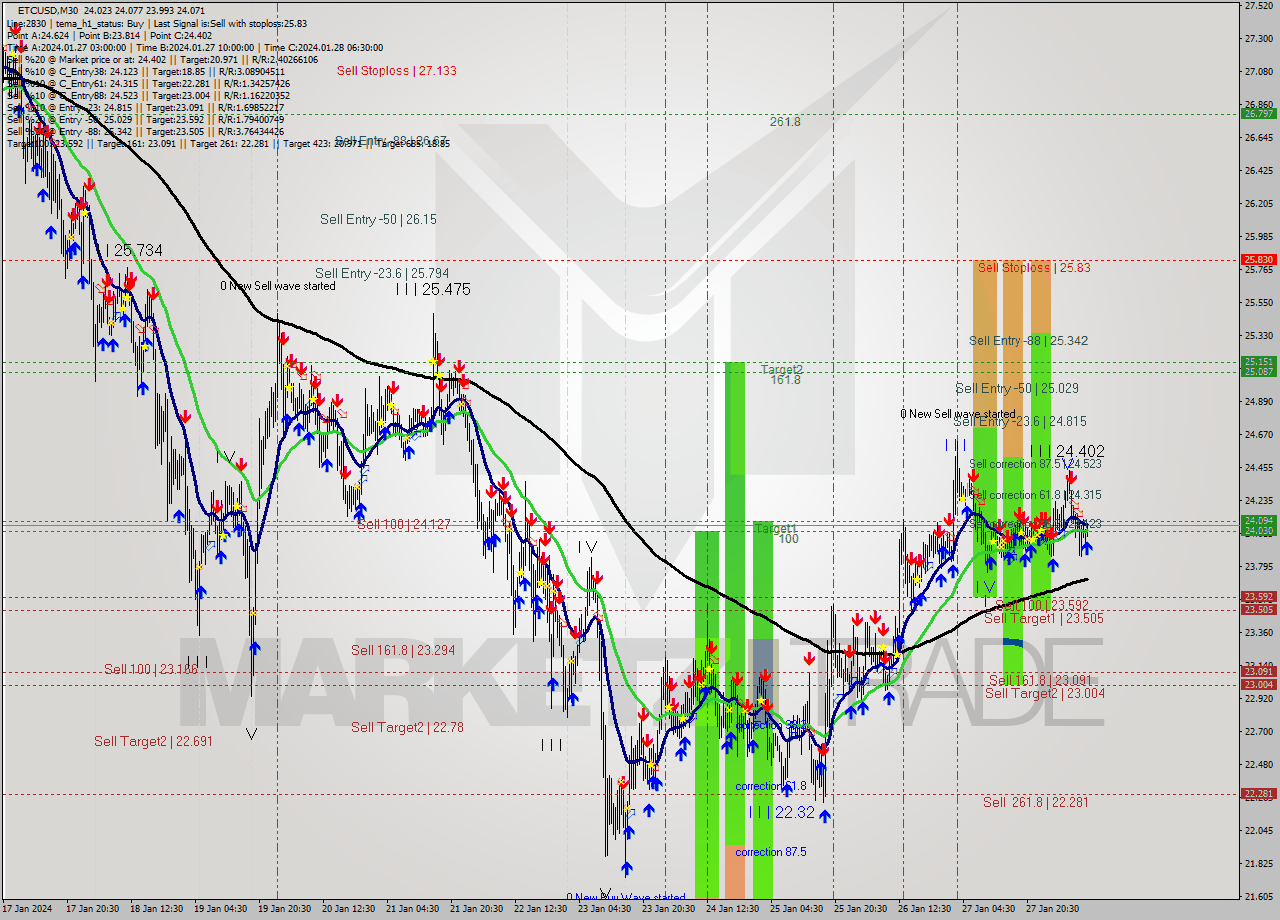This screenshot has width=1280, height=920.
Task: Click the Sell Stoploss 27.133 label
Action: (397, 71)
